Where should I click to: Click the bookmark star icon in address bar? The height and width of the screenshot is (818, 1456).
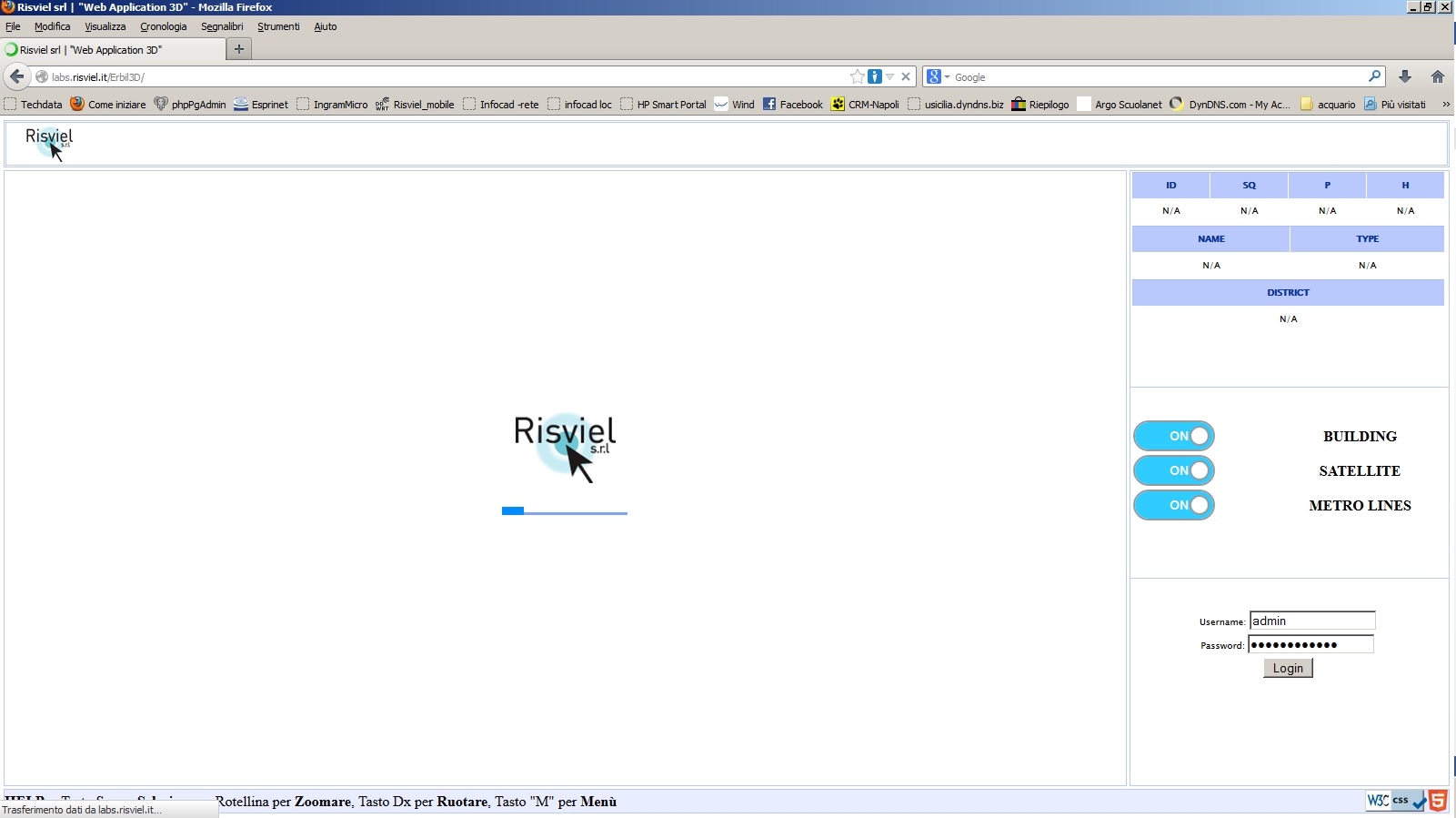(x=857, y=76)
